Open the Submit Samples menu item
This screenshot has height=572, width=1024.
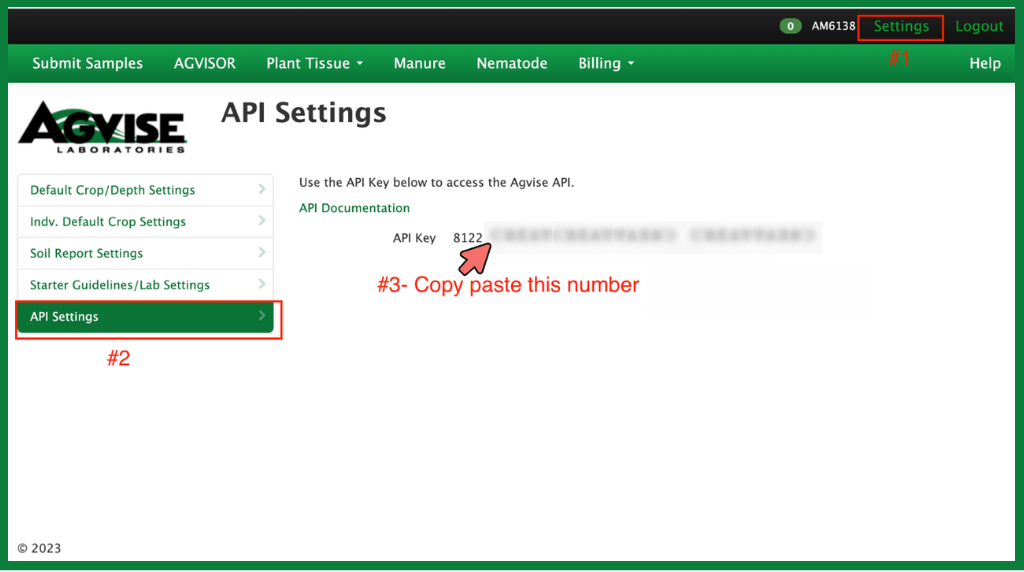click(88, 63)
